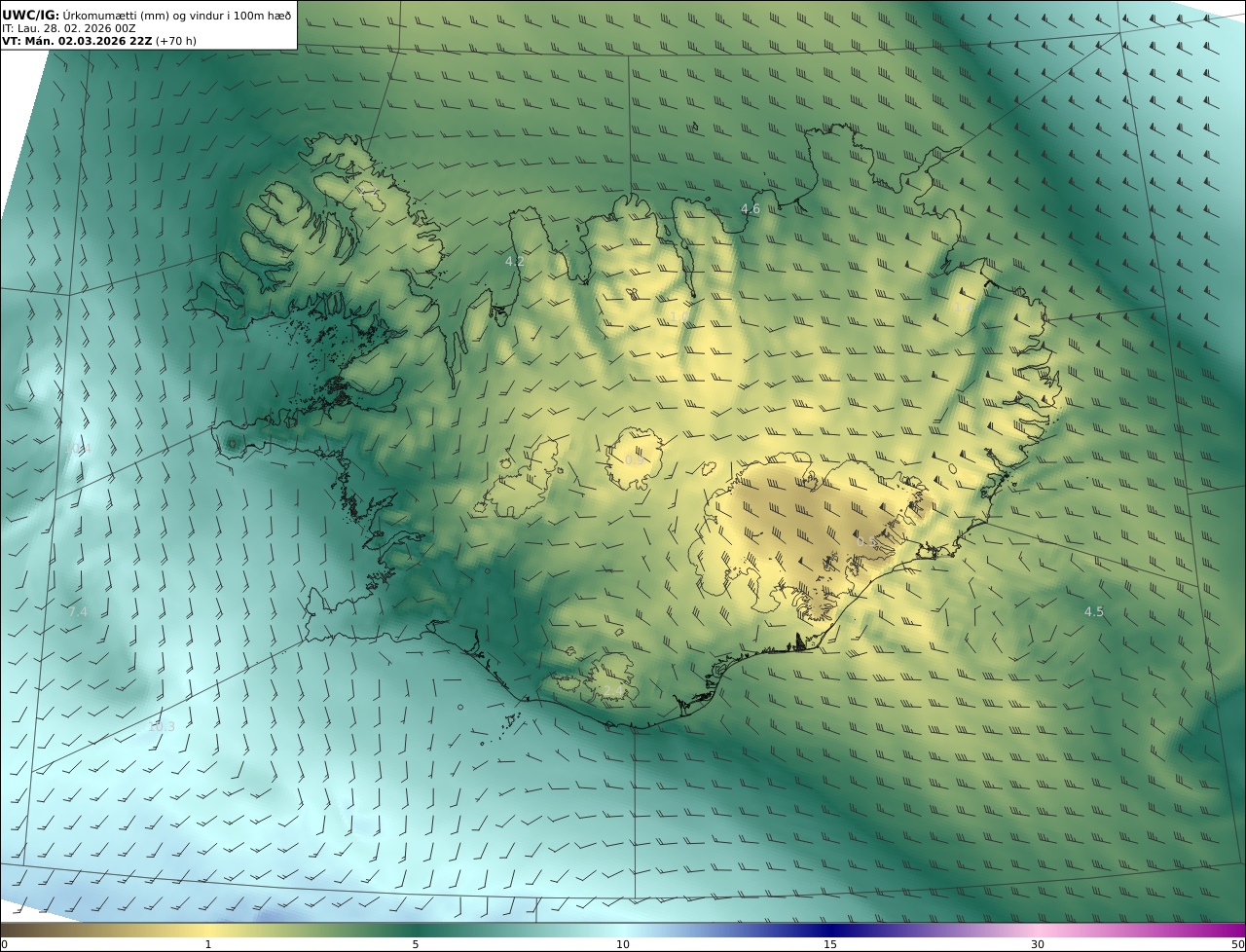1246x952 pixels.
Task: Click the color scale tick label 30
Action: pos(1038,944)
